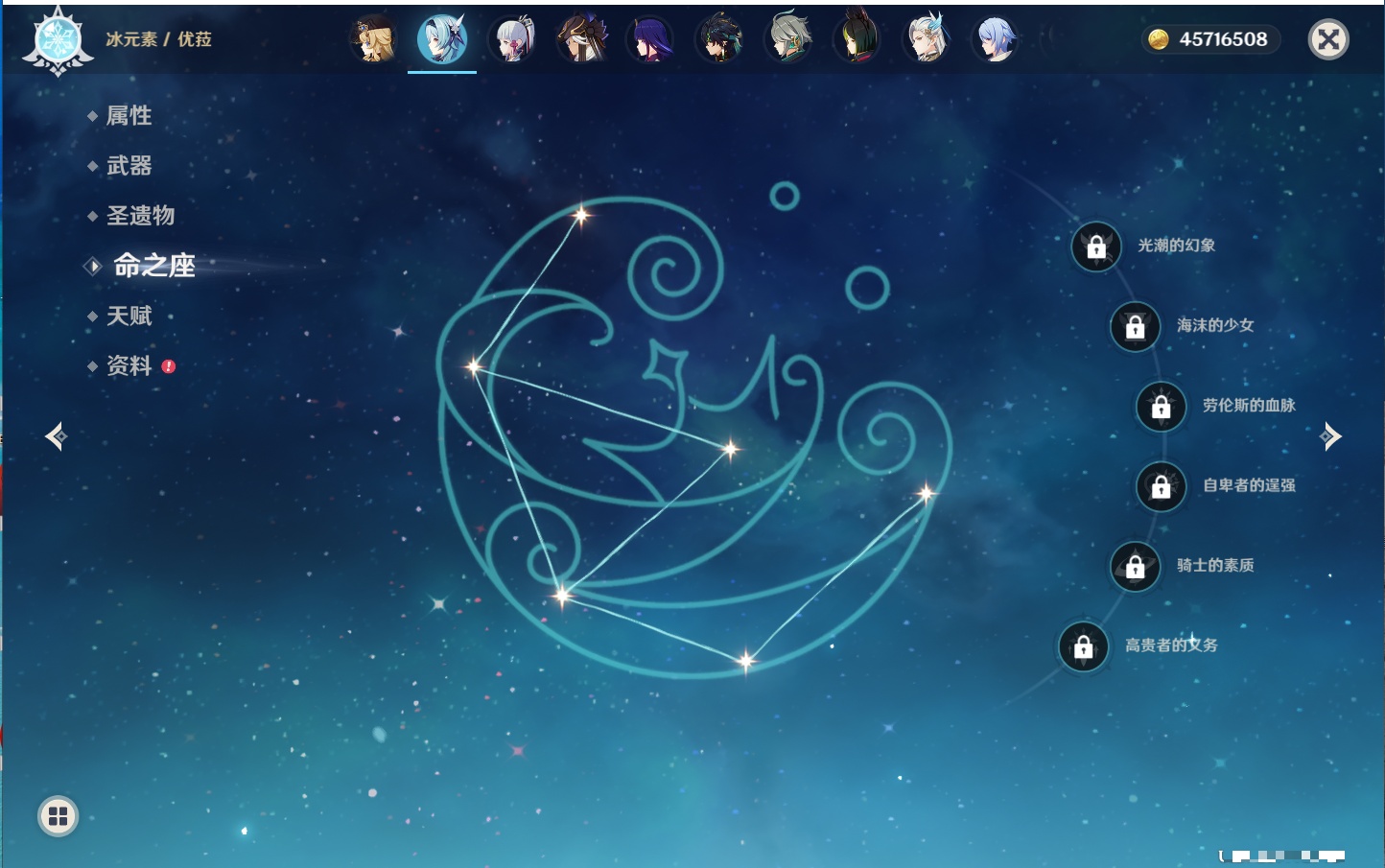Click the constellation name 海沫的少女
The width and height of the screenshot is (1385, 868).
[x=1216, y=325]
